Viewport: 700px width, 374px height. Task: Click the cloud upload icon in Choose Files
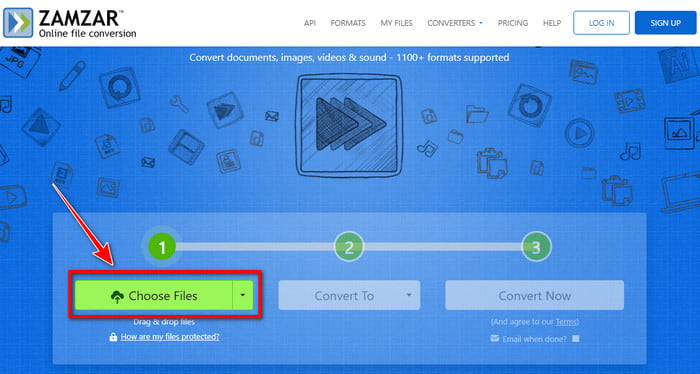[x=117, y=296]
